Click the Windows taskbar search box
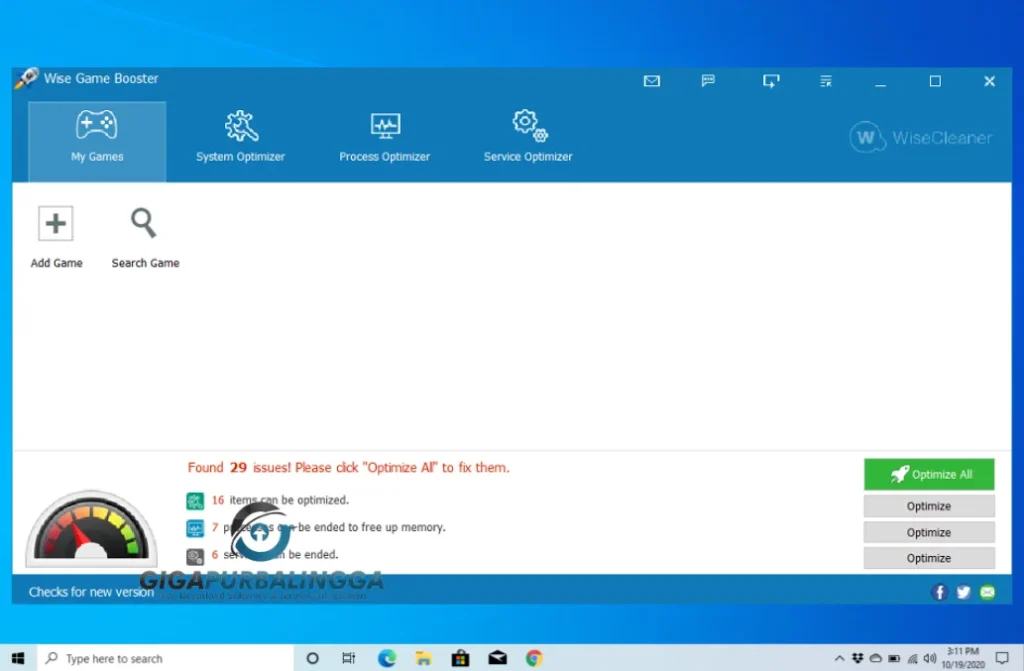1024x671 pixels. click(x=165, y=659)
